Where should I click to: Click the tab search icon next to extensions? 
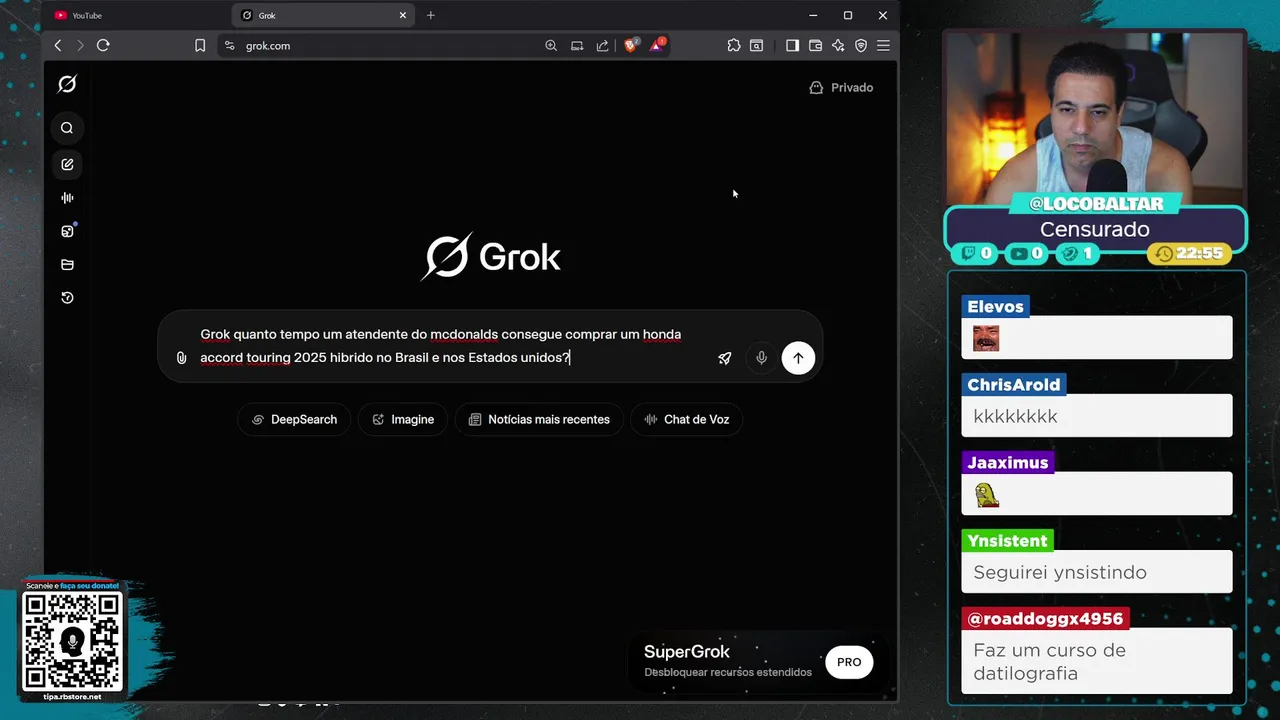(x=757, y=45)
